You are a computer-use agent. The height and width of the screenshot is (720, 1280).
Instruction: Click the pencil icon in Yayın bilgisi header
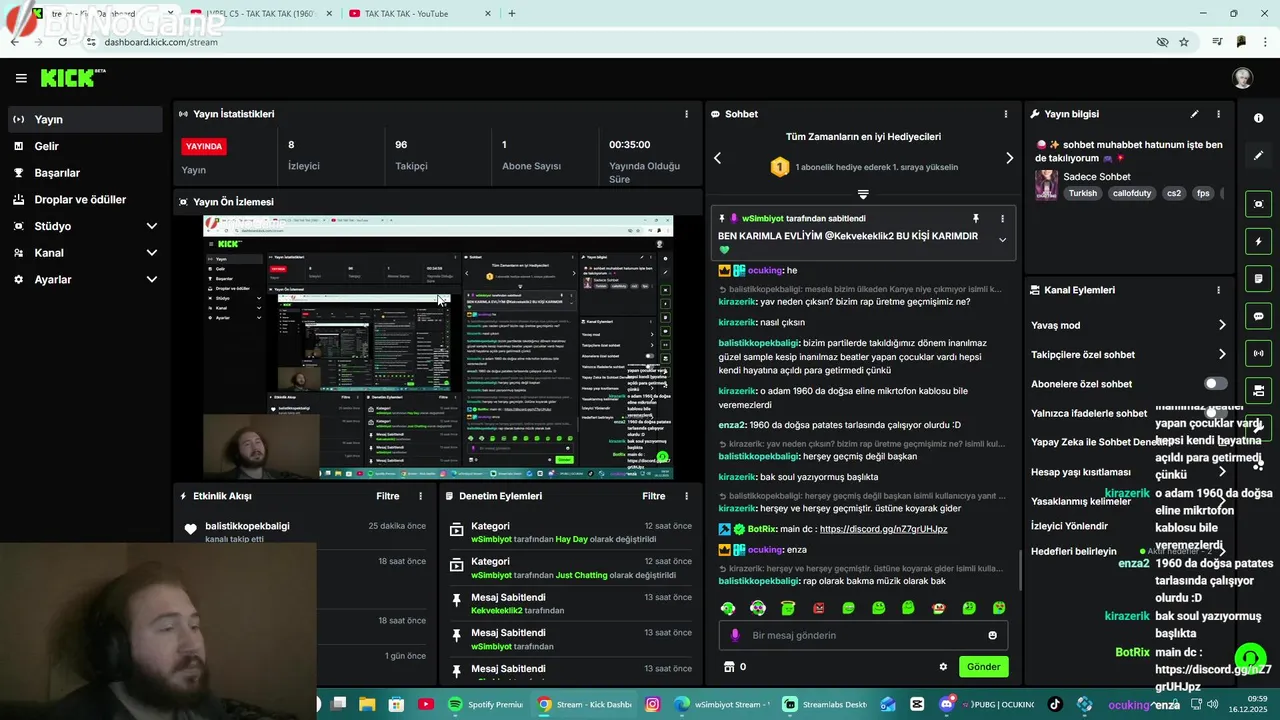coord(1194,114)
